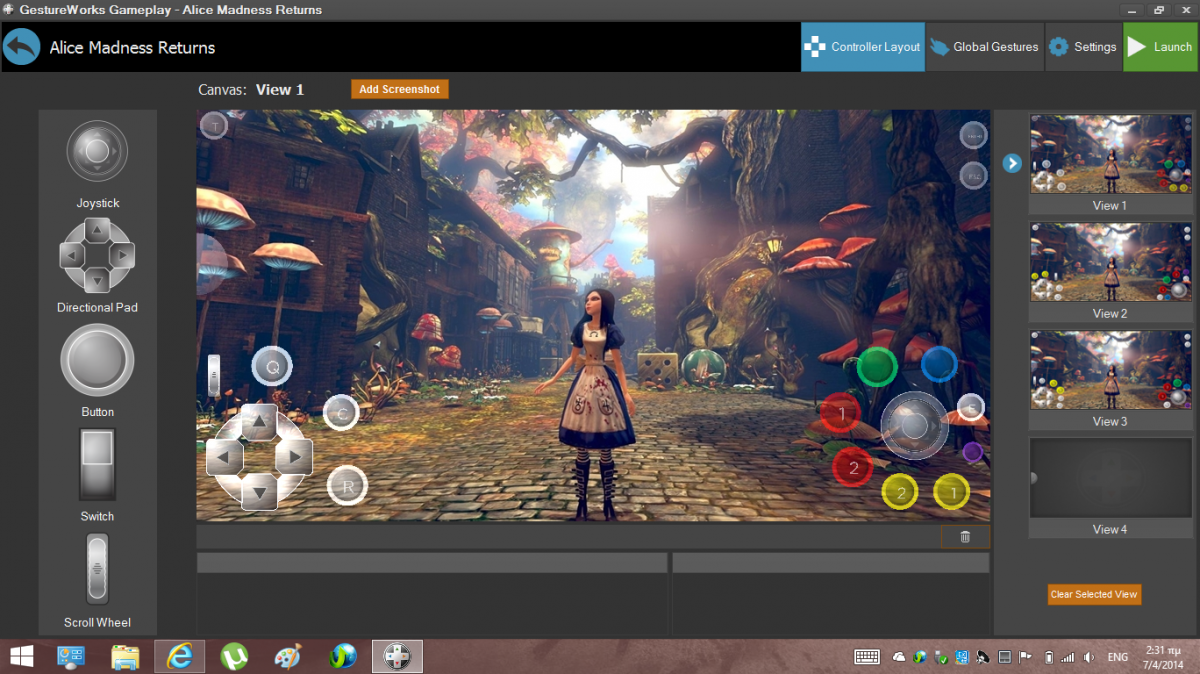Open Paint from the taskbar
This screenshot has height=674, width=1200.
pos(288,656)
